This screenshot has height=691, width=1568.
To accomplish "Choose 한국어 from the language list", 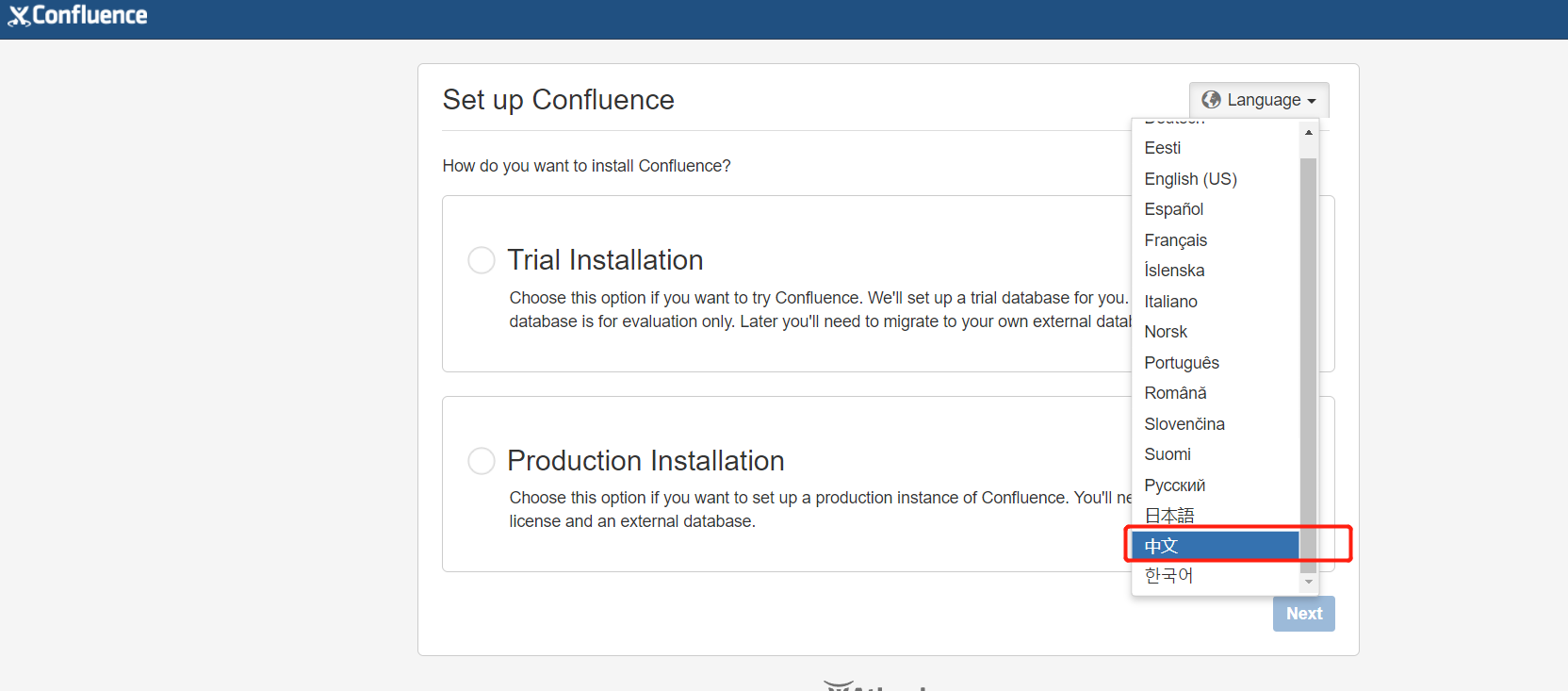I will 1216,576.
